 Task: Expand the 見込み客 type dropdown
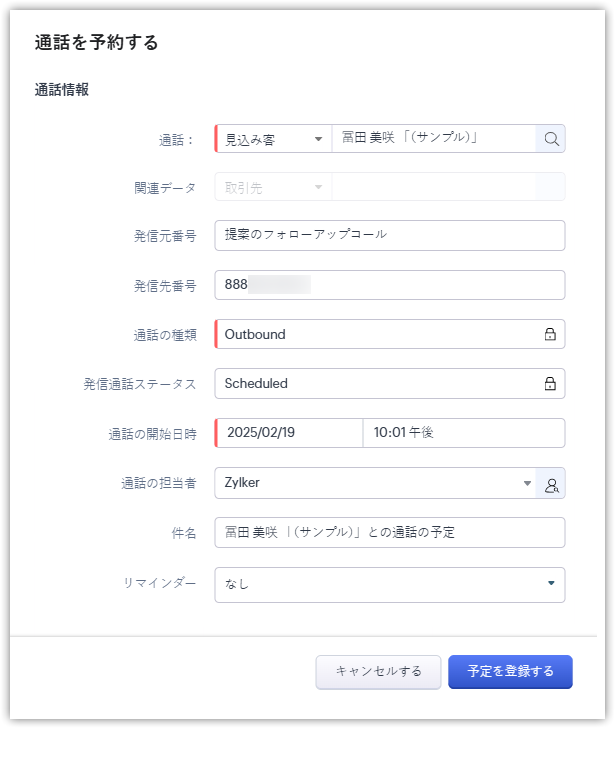(318, 138)
